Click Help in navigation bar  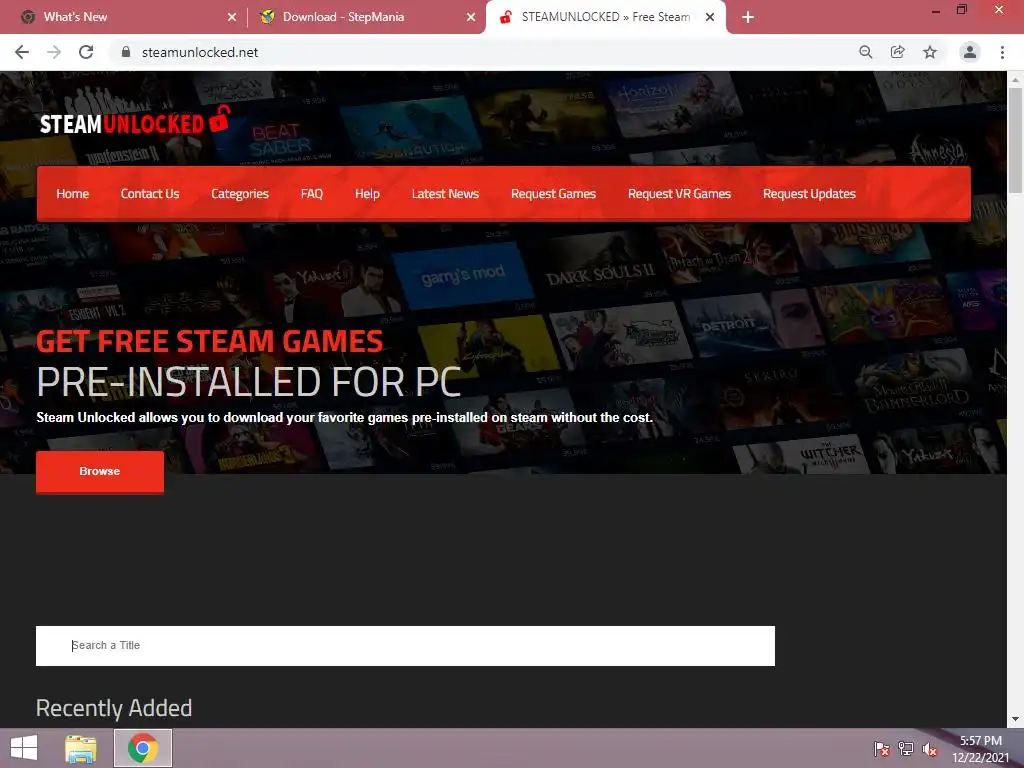click(367, 194)
